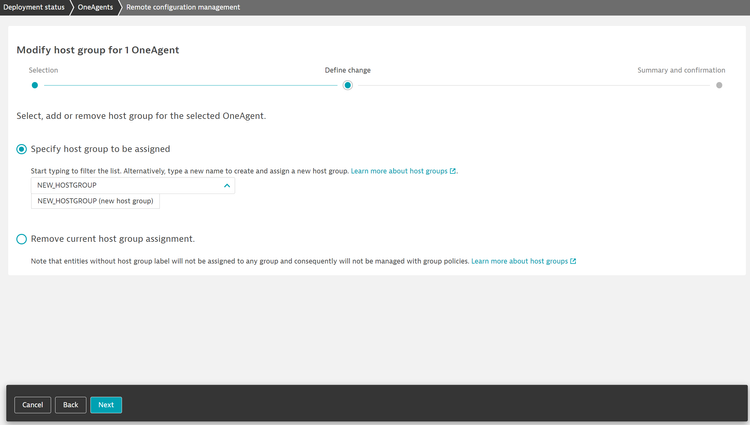Click external link icon after first Learn more
This screenshot has height=425, width=750.
(453, 171)
